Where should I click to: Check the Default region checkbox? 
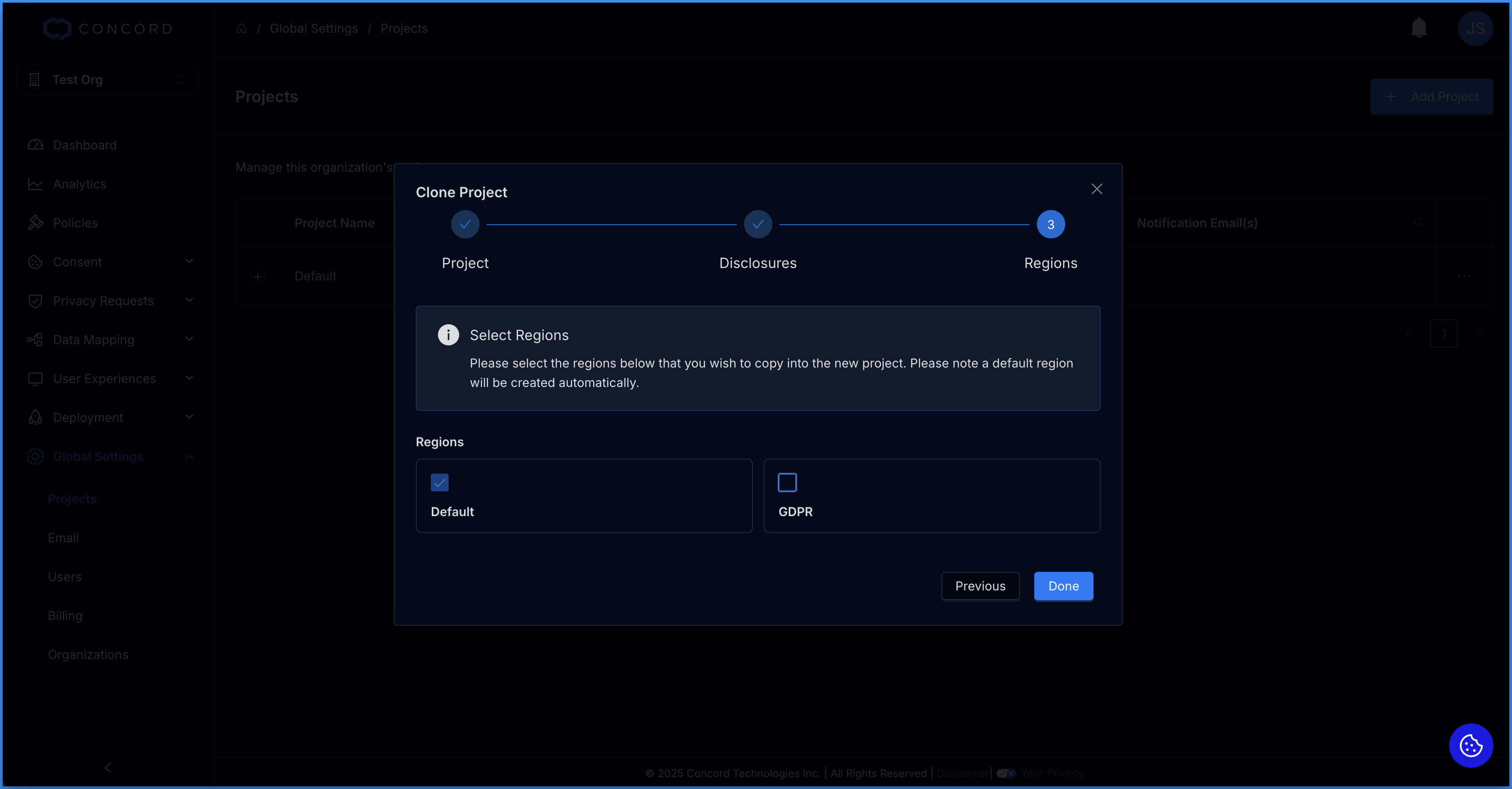439,482
